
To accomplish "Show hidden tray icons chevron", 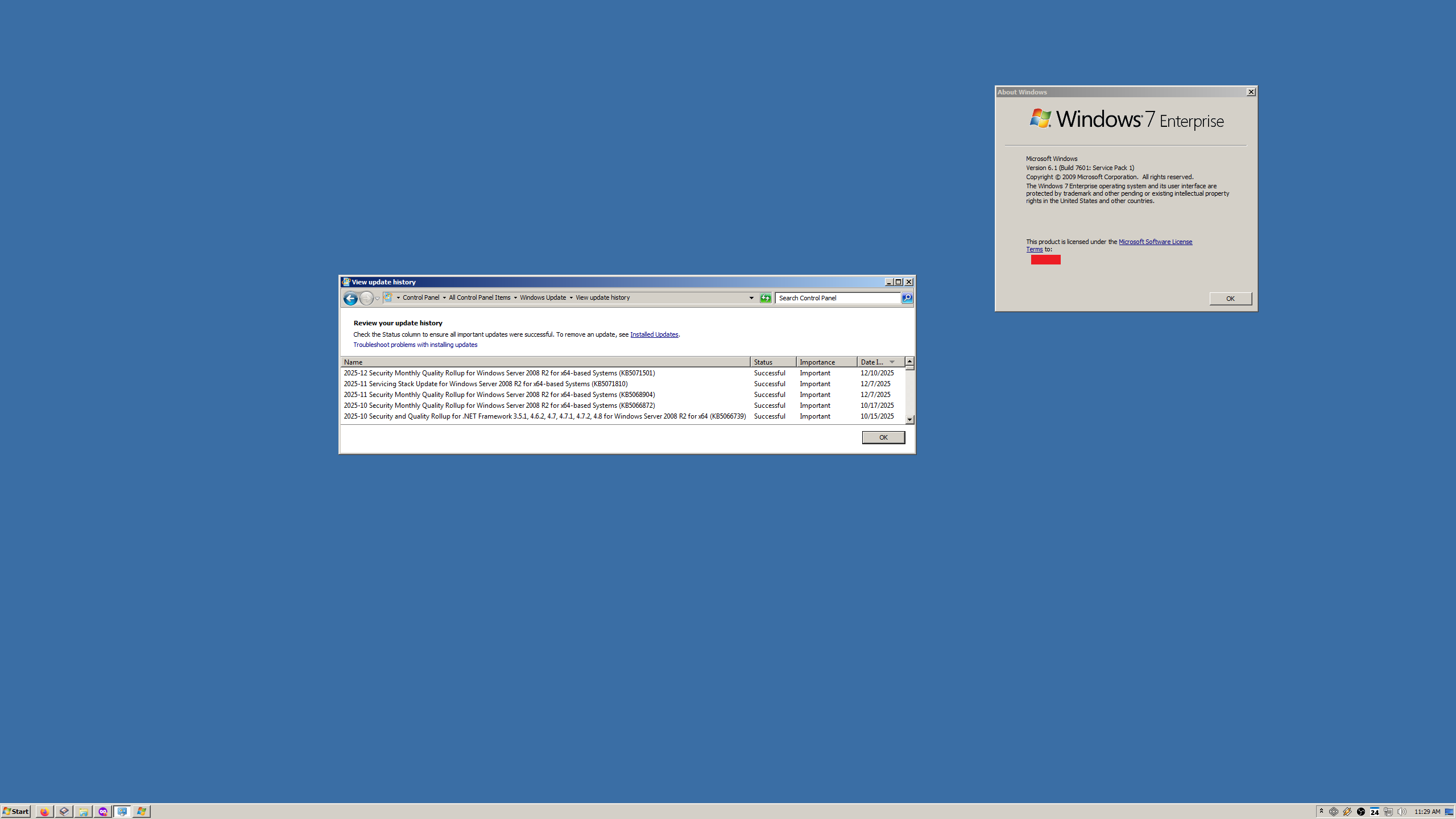I will (x=1321, y=811).
